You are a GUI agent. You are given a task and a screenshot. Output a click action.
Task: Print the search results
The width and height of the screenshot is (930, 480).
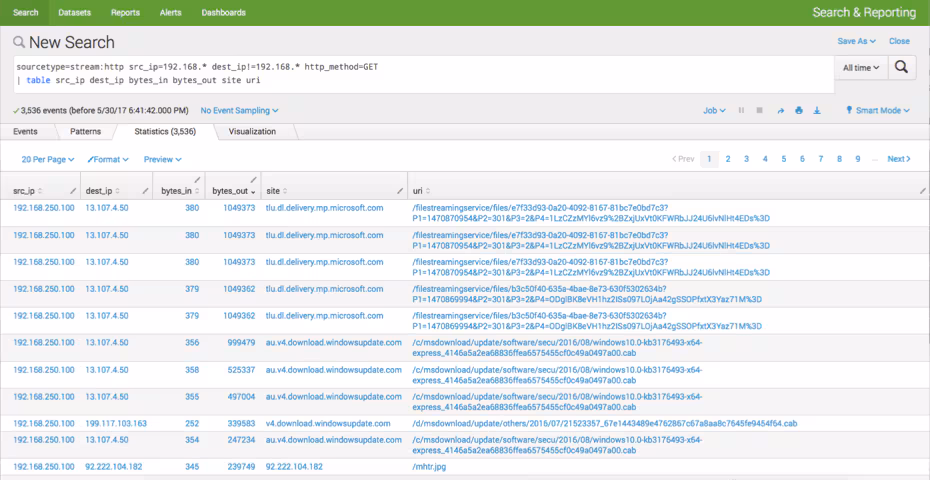[x=798, y=111]
